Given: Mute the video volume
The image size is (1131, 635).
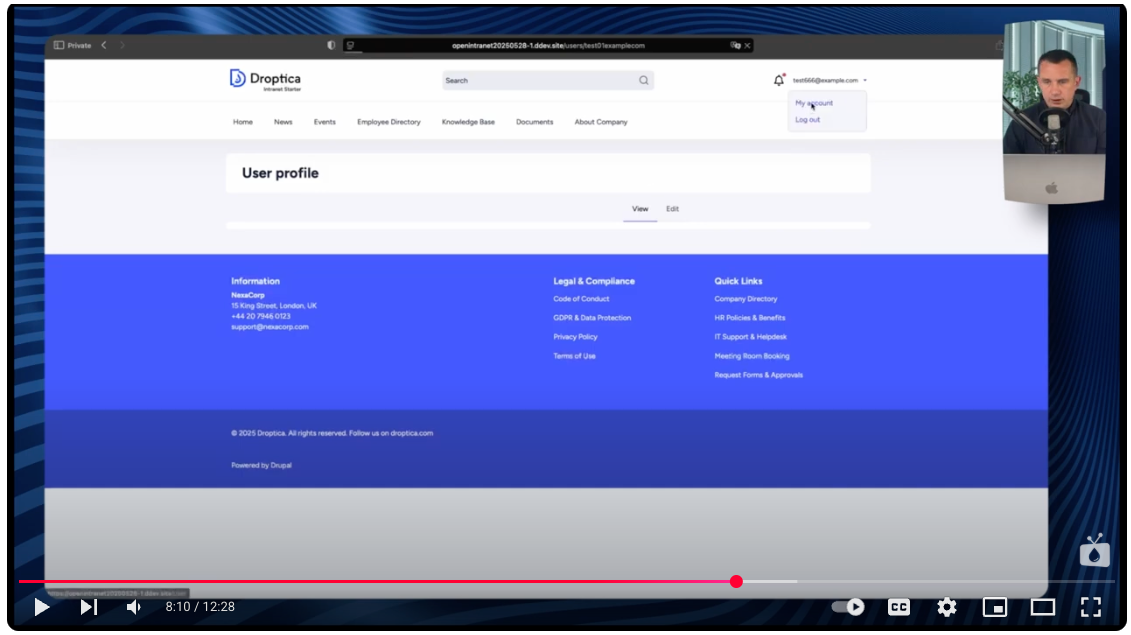Looking at the screenshot, I should (133, 607).
